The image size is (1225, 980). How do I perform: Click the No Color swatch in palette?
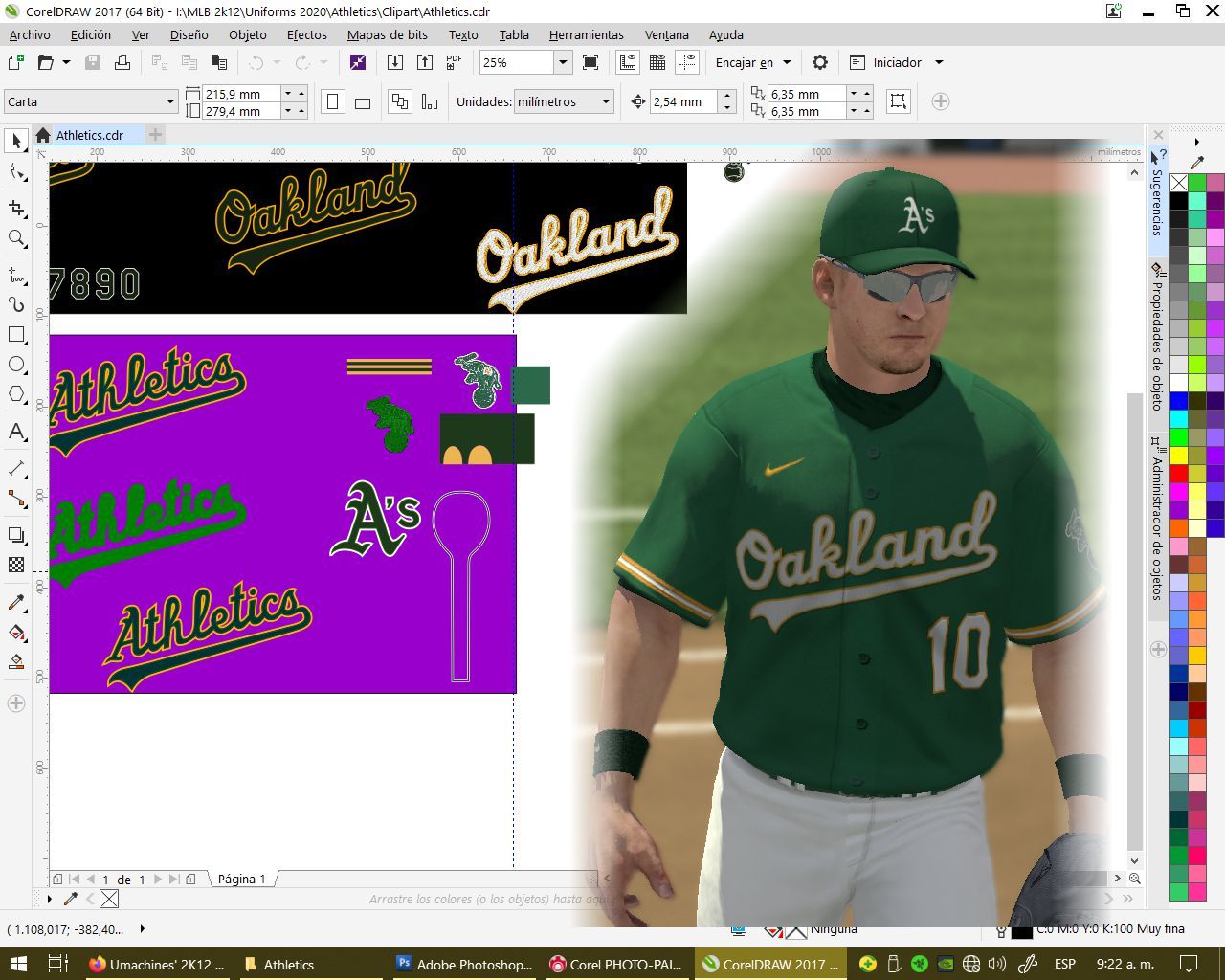tap(1179, 183)
